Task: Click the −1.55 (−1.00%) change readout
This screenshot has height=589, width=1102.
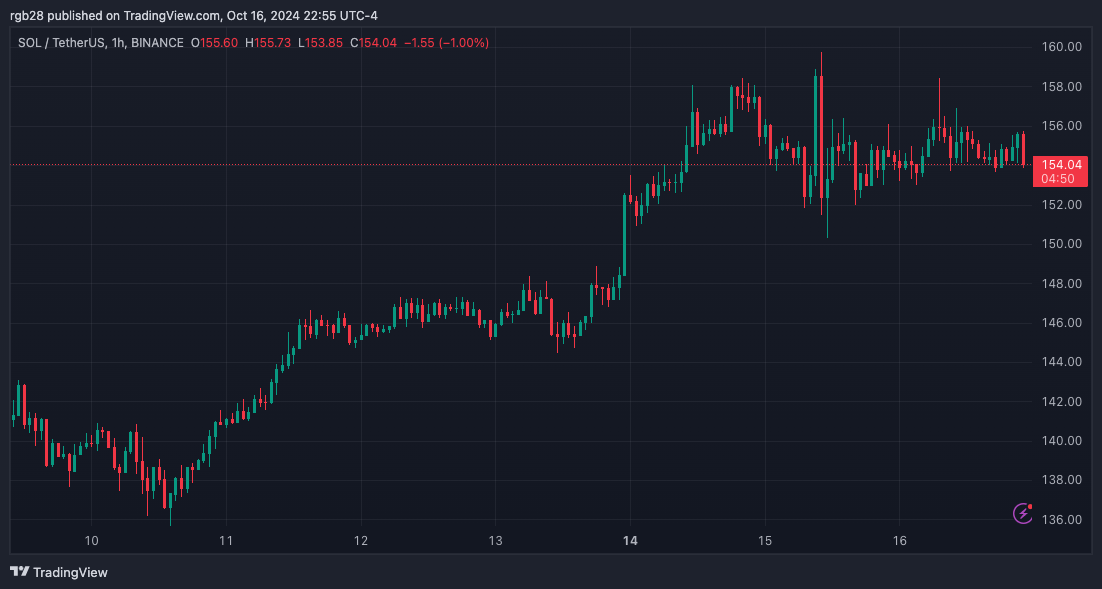Action: 446,43
